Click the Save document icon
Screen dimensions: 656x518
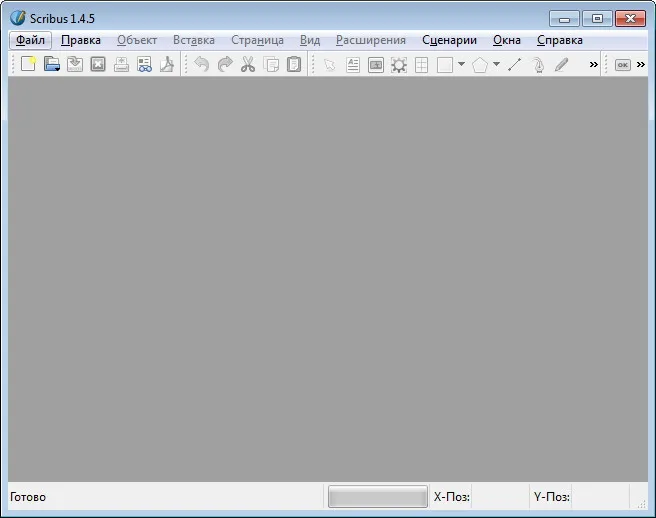click(x=75, y=64)
